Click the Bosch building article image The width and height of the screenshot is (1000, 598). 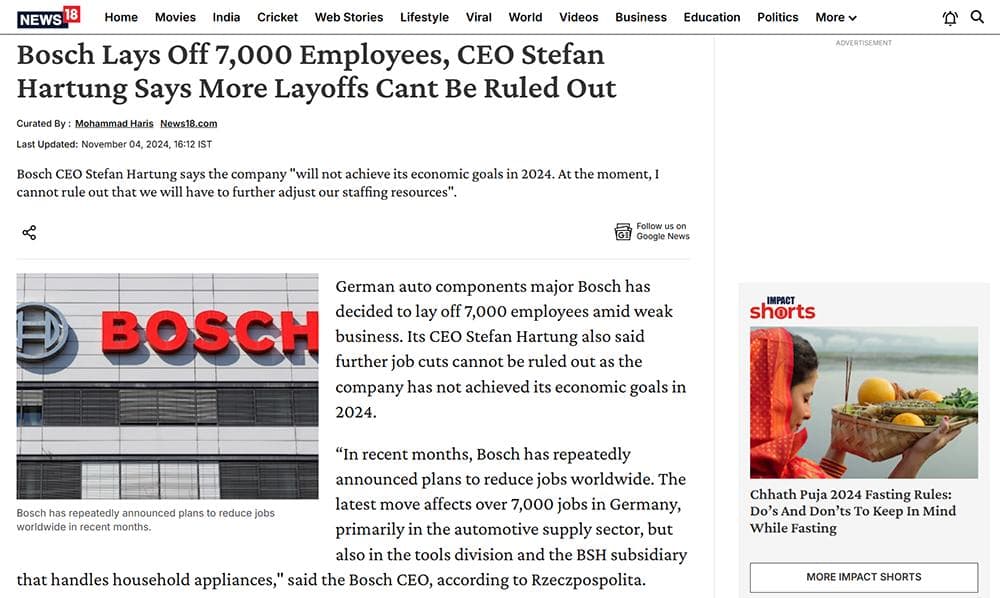pos(168,386)
